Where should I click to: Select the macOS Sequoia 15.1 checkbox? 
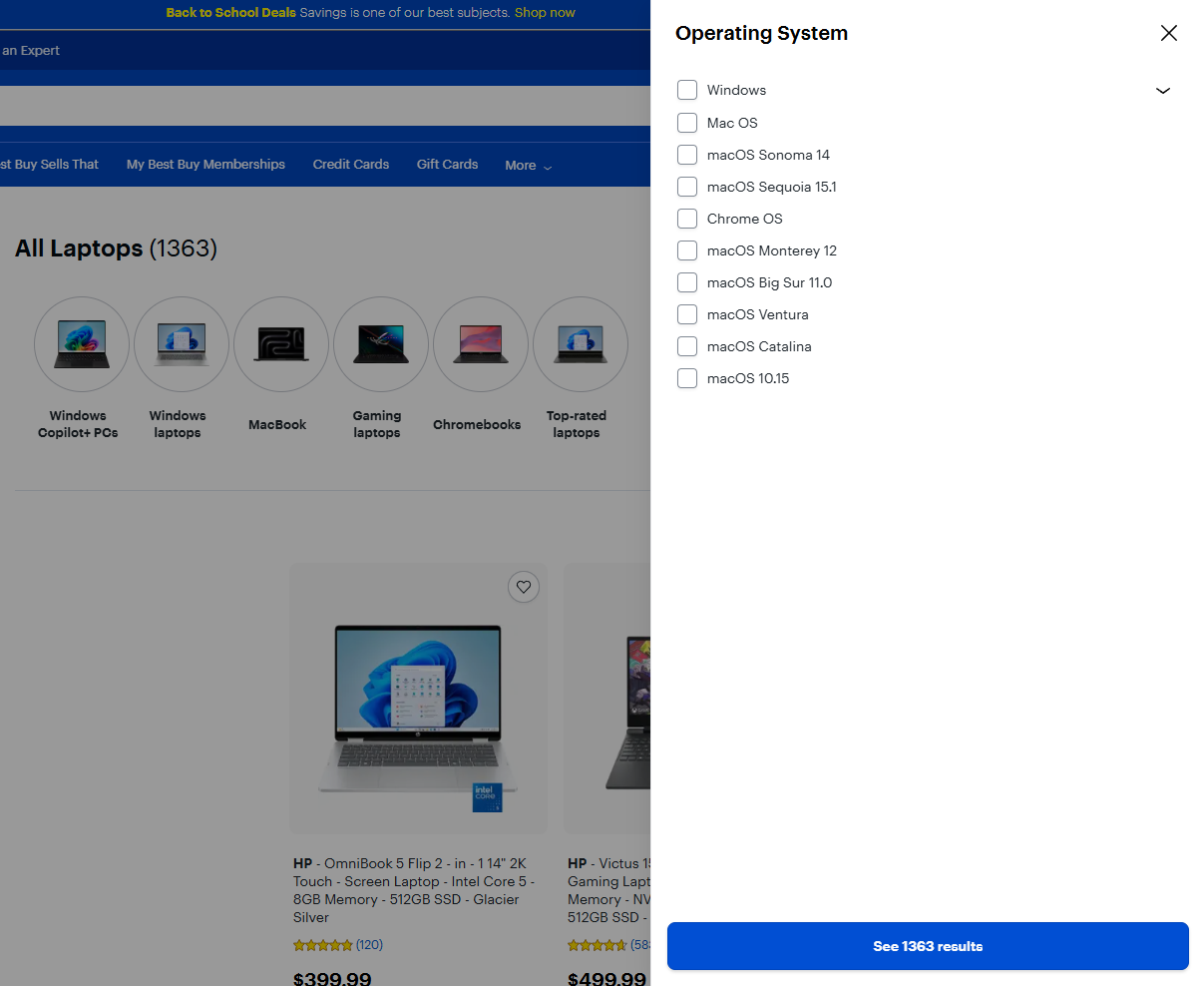tap(687, 187)
